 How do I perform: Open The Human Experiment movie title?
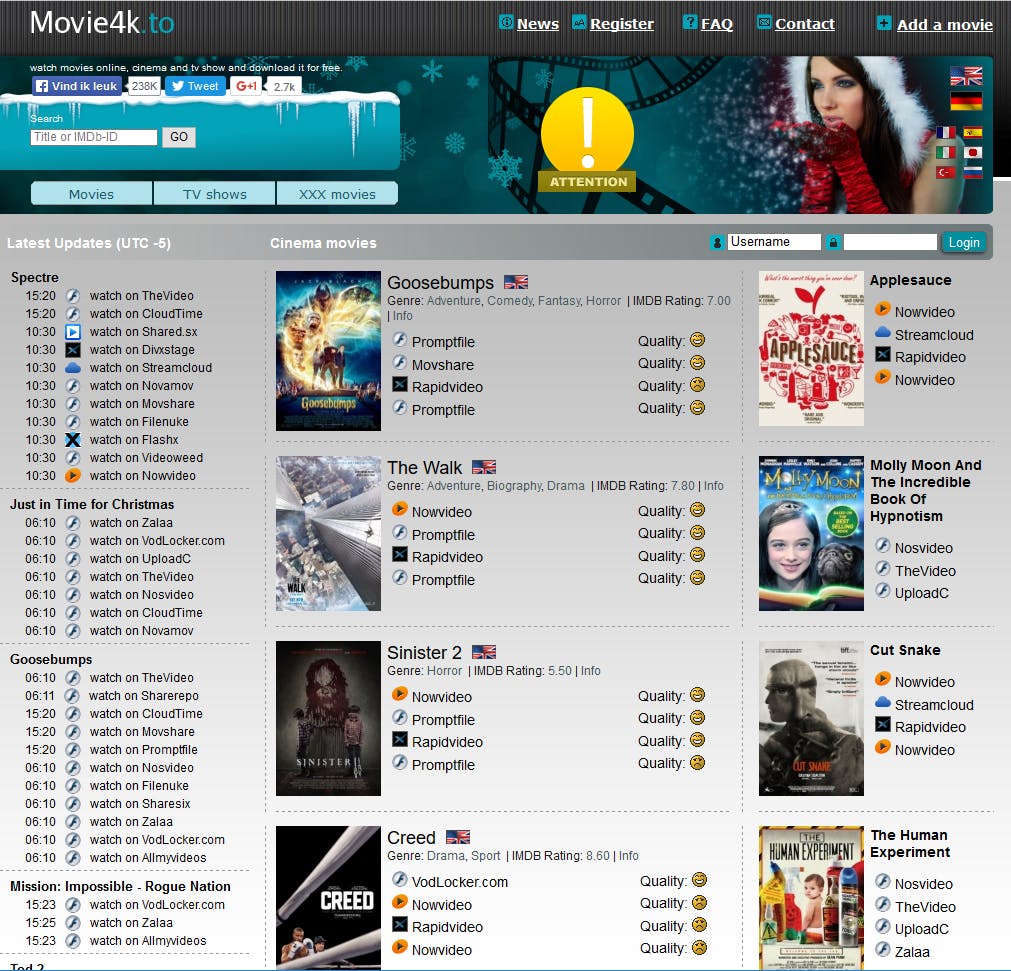click(910, 843)
